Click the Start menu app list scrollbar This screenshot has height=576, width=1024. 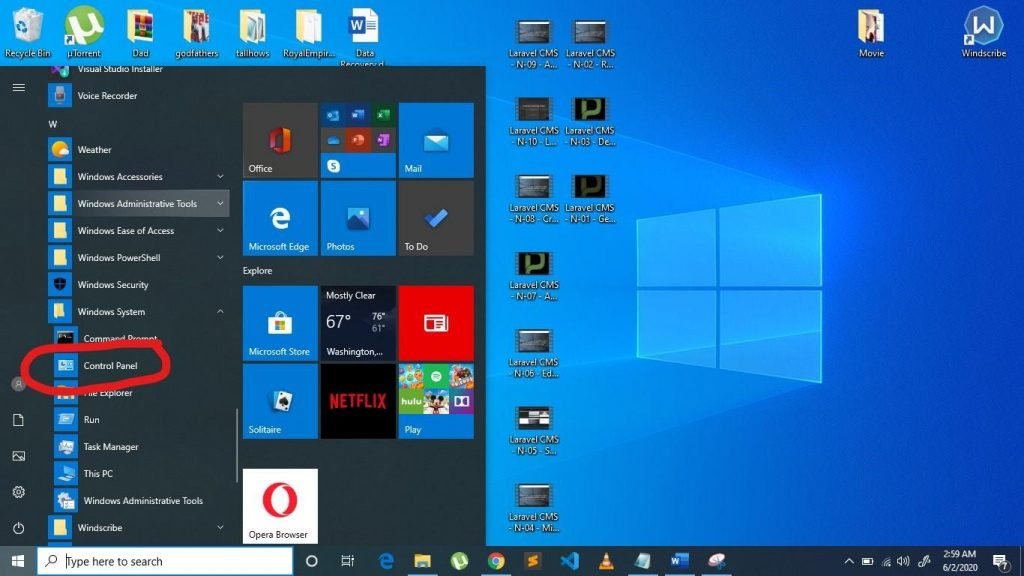click(236, 446)
